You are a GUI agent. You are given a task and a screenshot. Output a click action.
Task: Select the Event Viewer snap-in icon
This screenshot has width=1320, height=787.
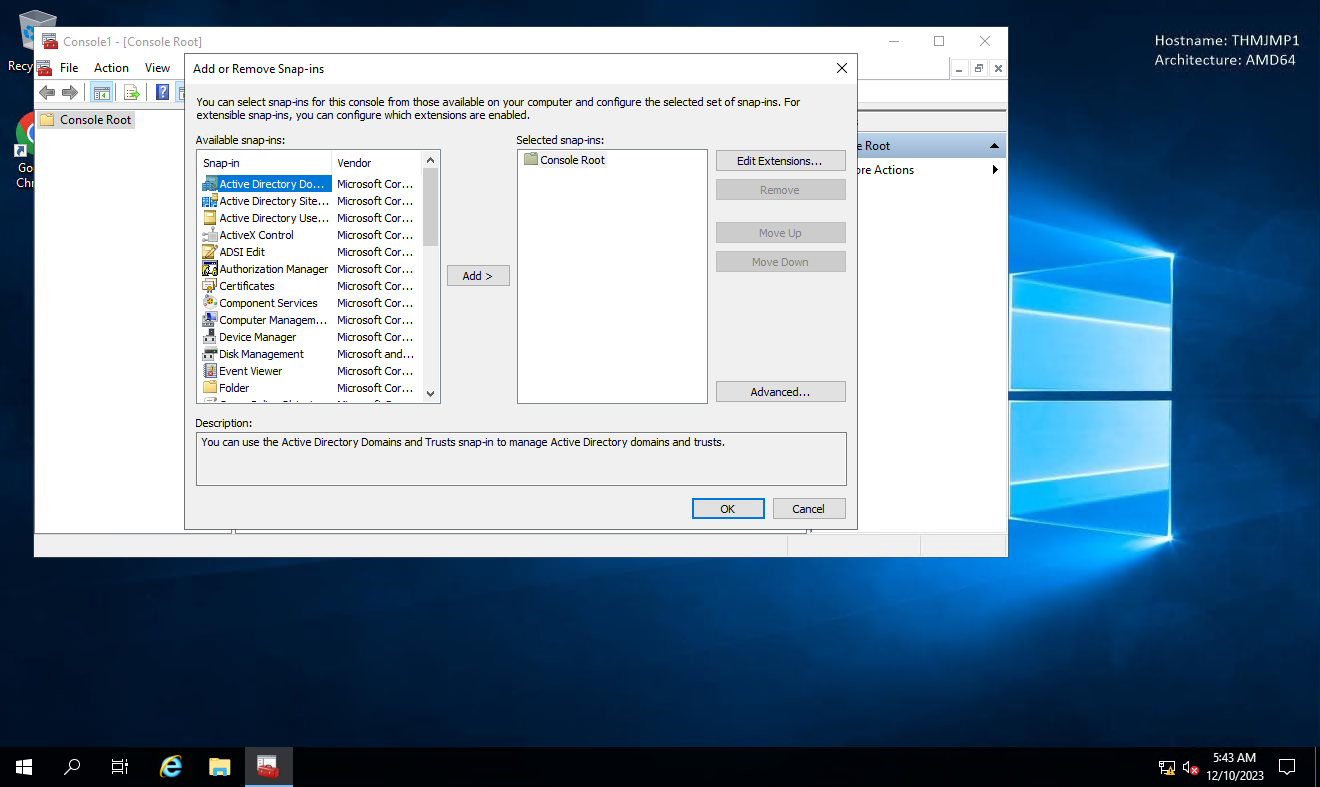[x=210, y=371]
